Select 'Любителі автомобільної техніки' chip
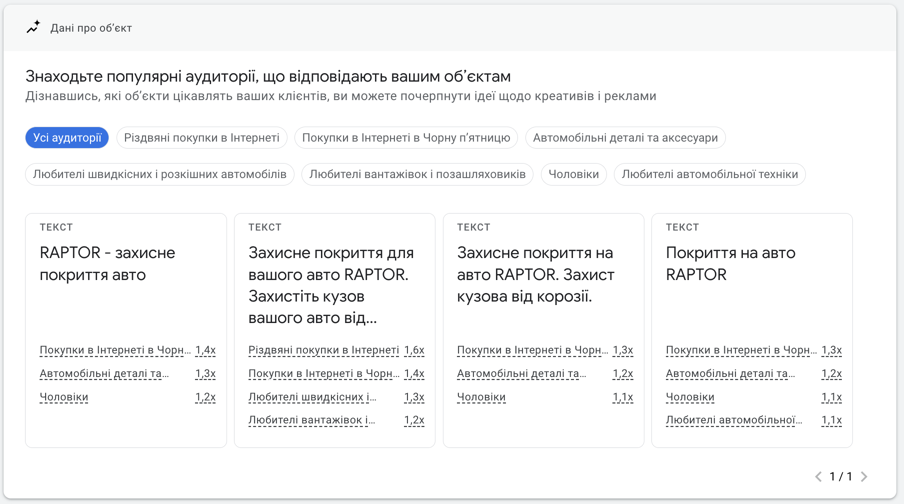904x504 pixels. tap(710, 174)
